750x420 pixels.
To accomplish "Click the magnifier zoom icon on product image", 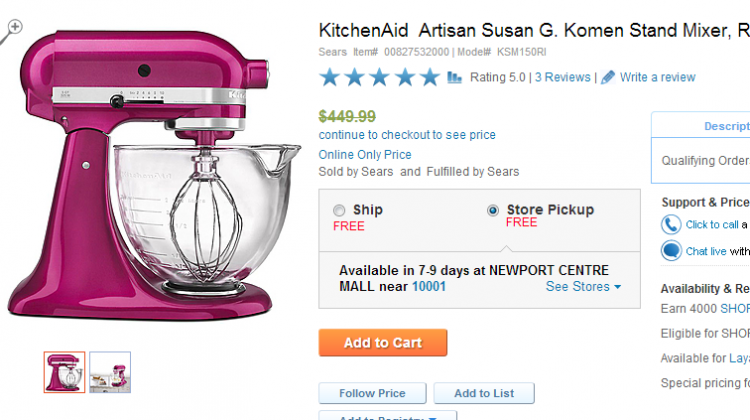I will click(x=11, y=31).
